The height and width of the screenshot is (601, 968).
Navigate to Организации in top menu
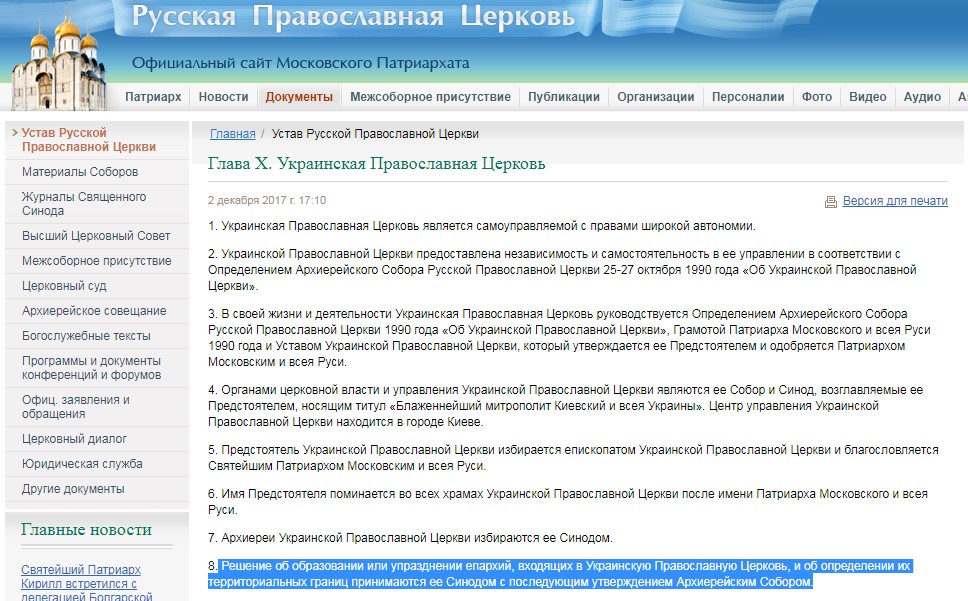(x=655, y=97)
